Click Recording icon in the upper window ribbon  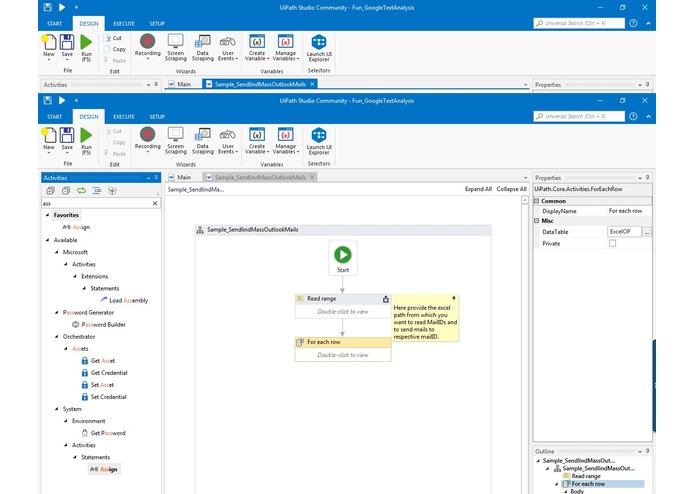coord(148,41)
